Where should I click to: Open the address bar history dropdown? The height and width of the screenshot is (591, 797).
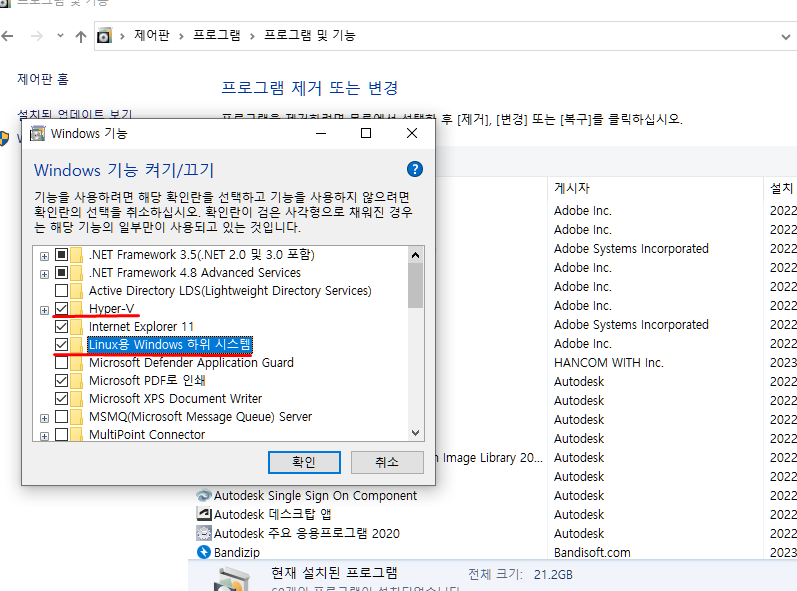click(x=786, y=37)
